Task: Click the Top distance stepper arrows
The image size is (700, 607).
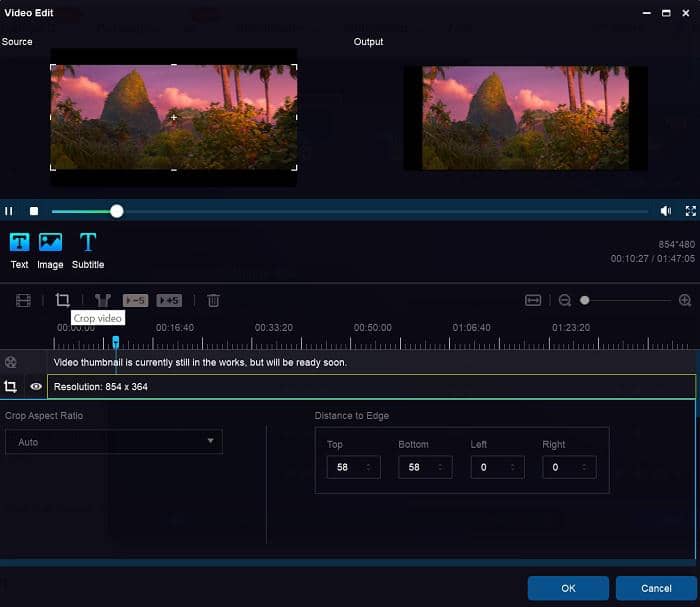Action: 369,467
